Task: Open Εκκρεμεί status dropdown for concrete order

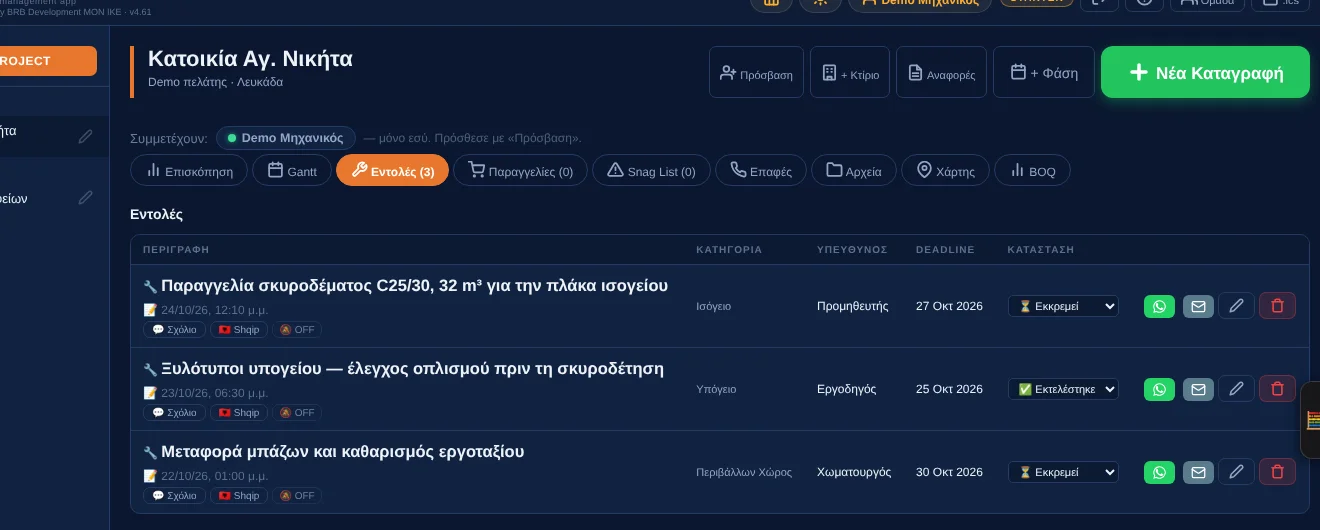Action: point(1063,306)
